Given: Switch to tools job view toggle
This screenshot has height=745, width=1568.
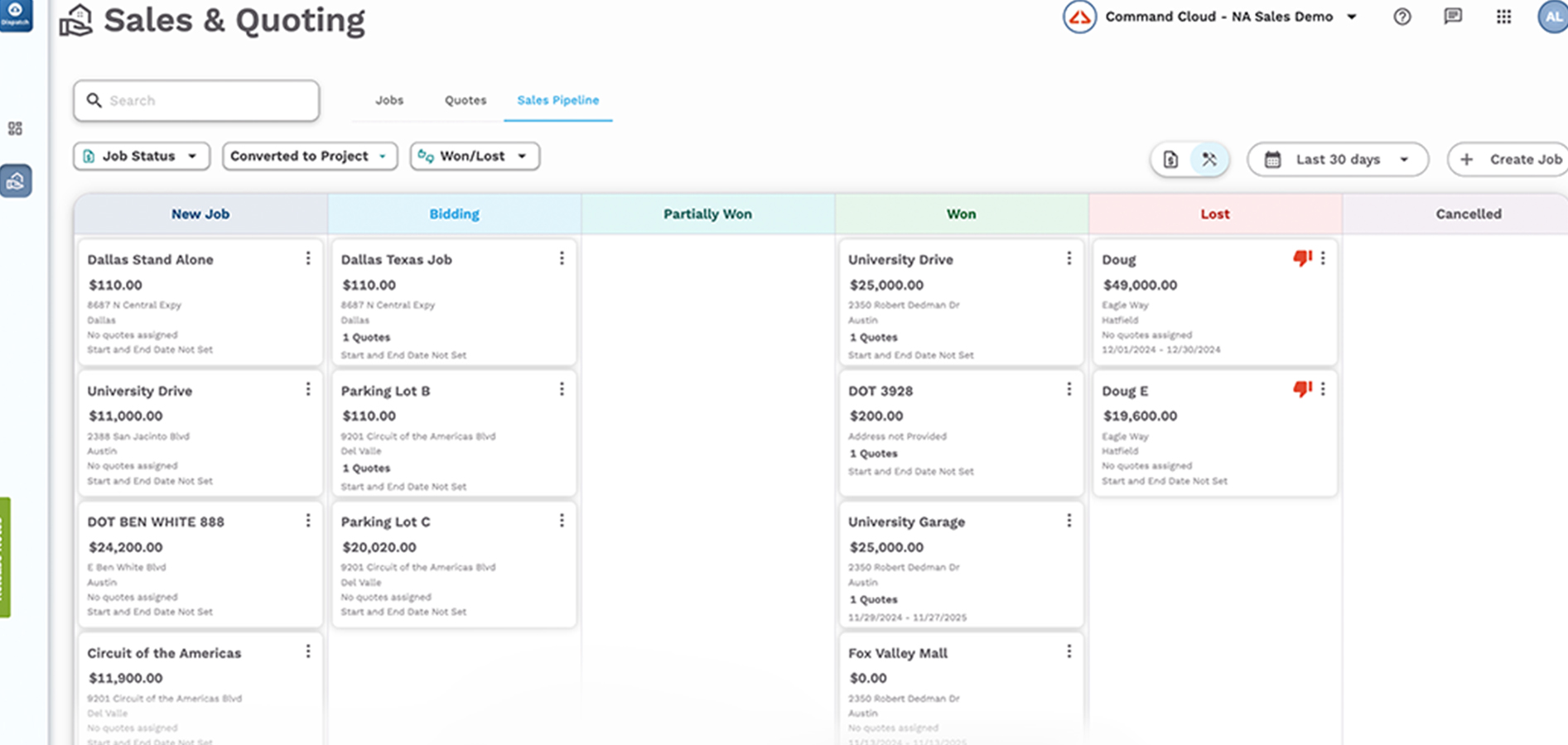Looking at the screenshot, I should [1209, 159].
